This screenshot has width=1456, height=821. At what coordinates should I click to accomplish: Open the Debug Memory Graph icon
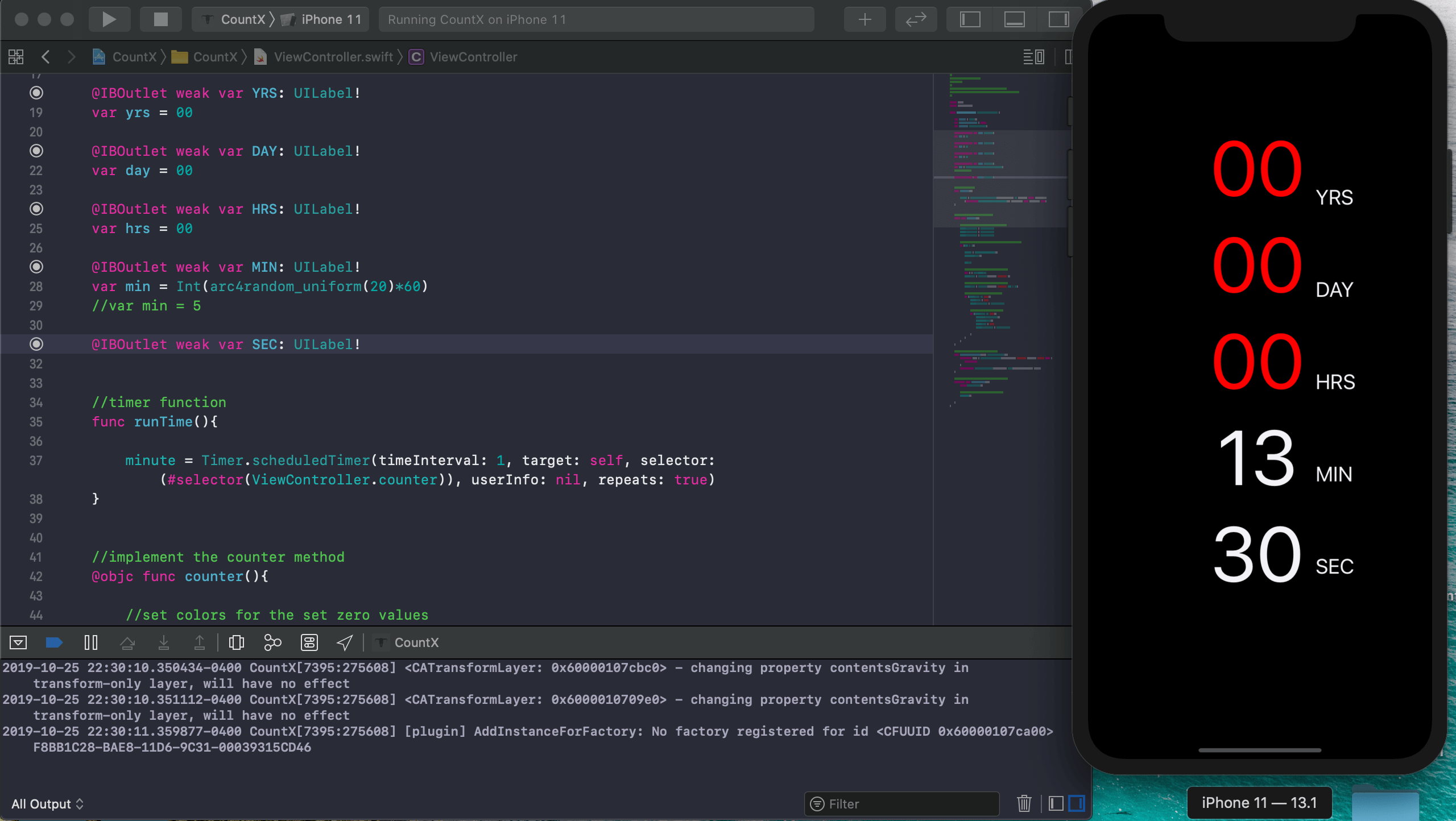[272, 642]
